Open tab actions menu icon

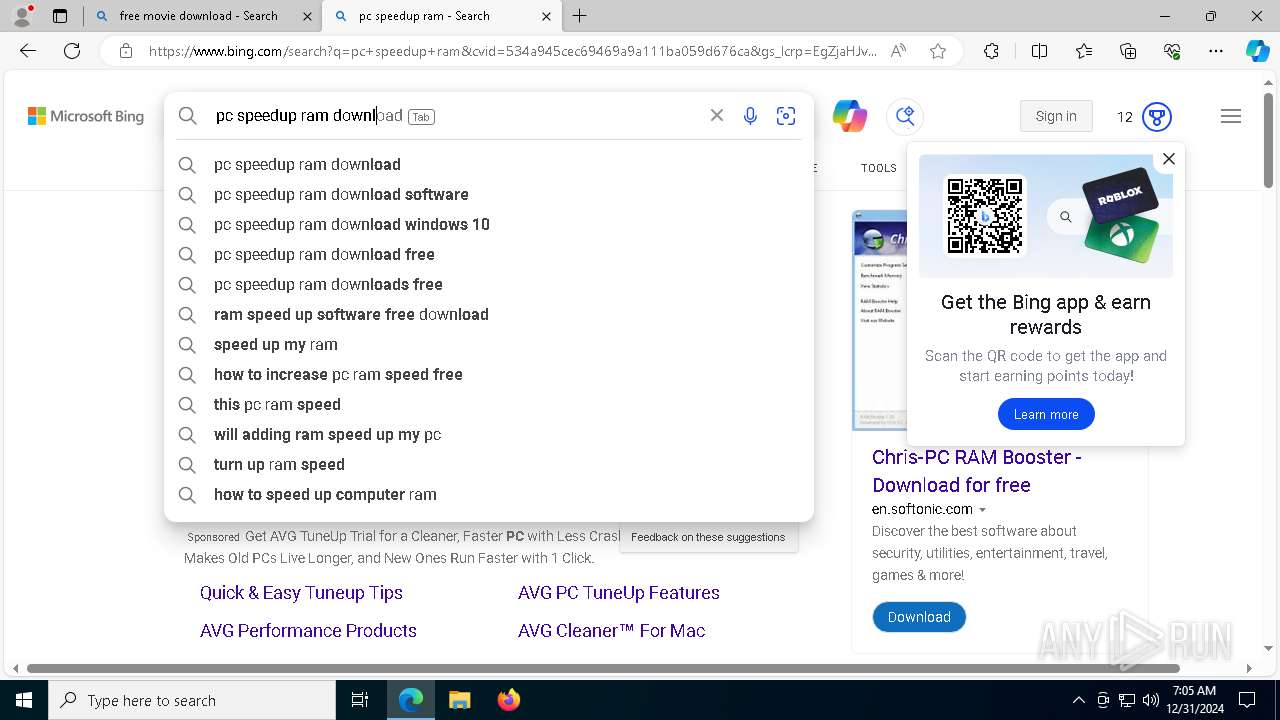pos(60,16)
